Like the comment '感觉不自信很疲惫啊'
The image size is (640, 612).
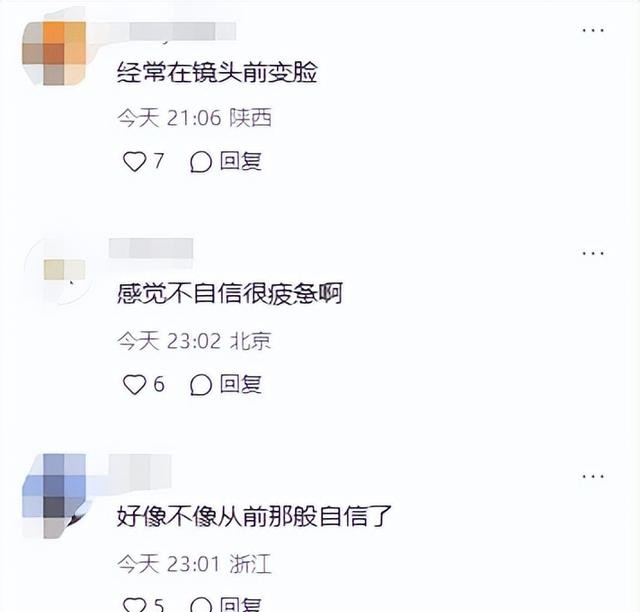pos(134,385)
